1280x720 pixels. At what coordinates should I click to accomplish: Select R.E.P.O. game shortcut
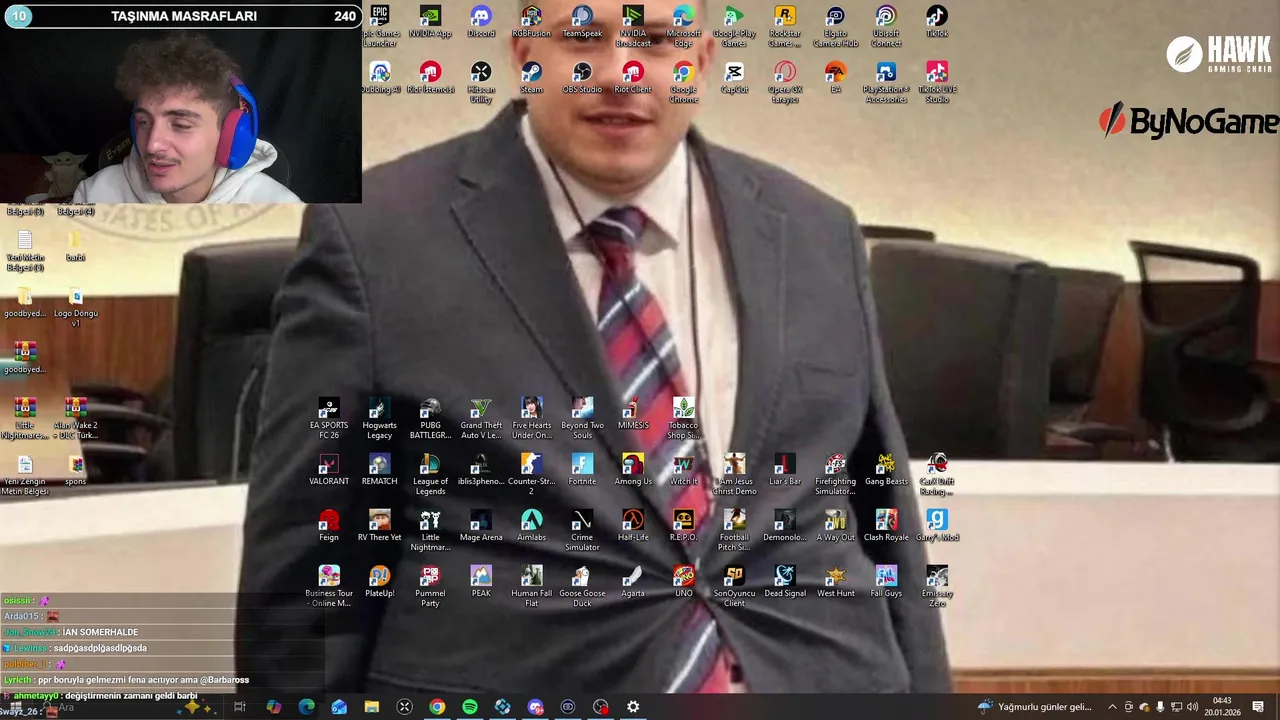[683, 526]
